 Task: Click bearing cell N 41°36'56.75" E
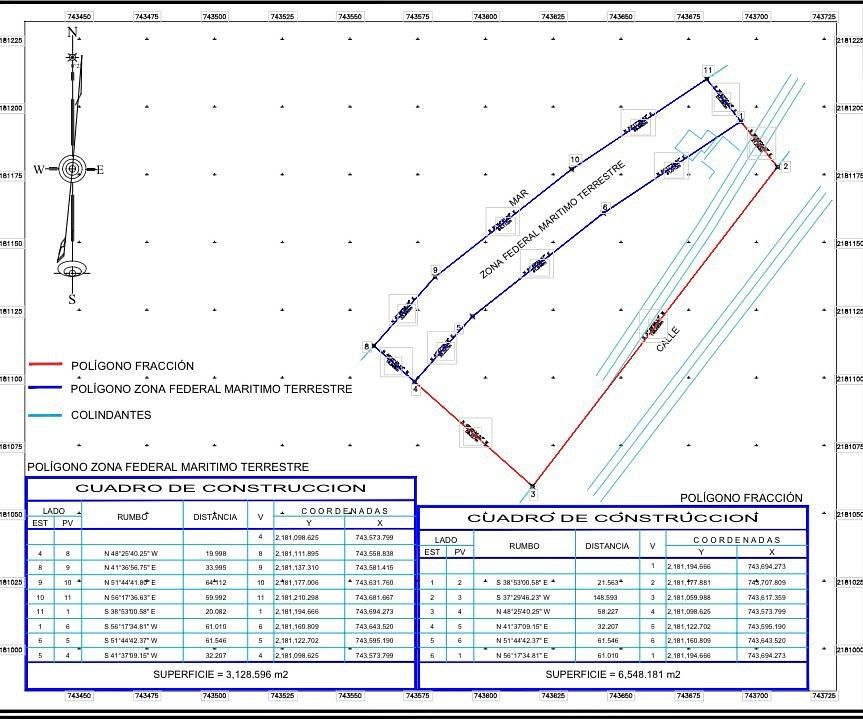pyautogui.click(x=131, y=568)
